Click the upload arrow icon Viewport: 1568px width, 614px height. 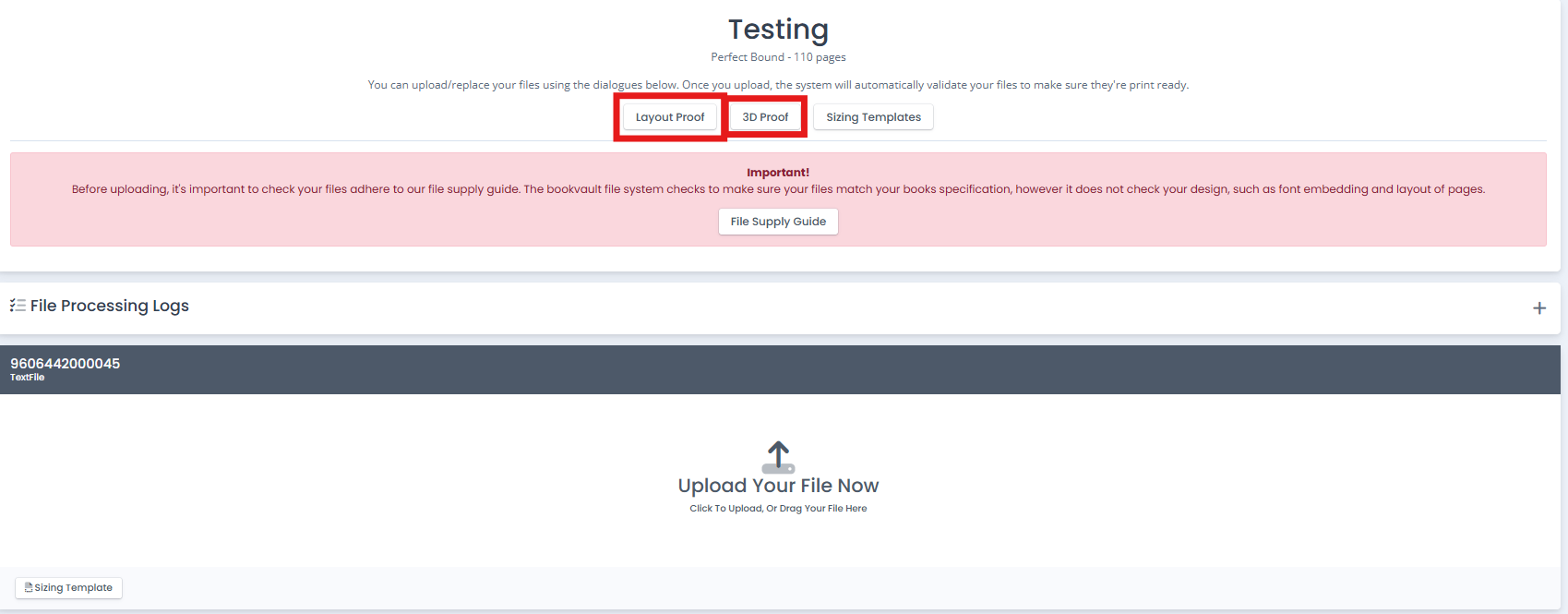(x=778, y=456)
